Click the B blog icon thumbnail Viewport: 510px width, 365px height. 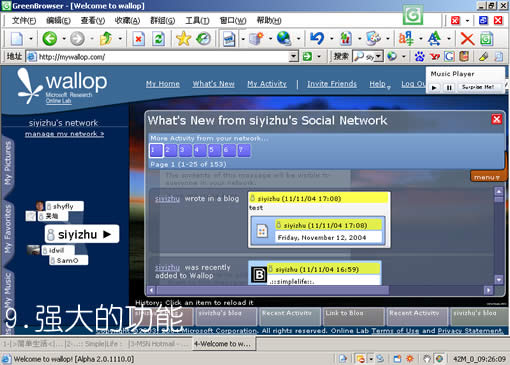[x=259, y=275]
